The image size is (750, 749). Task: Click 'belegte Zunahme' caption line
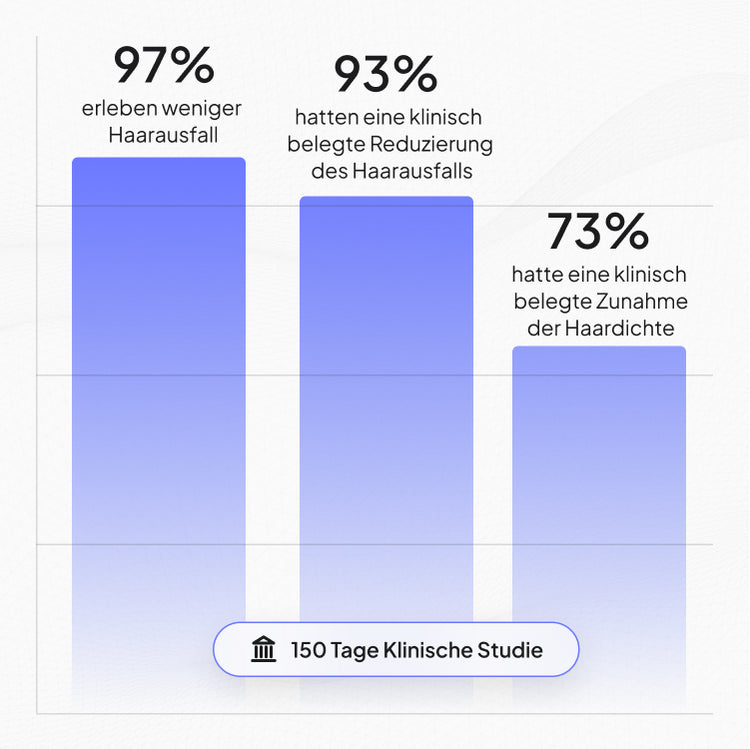point(601,302)
